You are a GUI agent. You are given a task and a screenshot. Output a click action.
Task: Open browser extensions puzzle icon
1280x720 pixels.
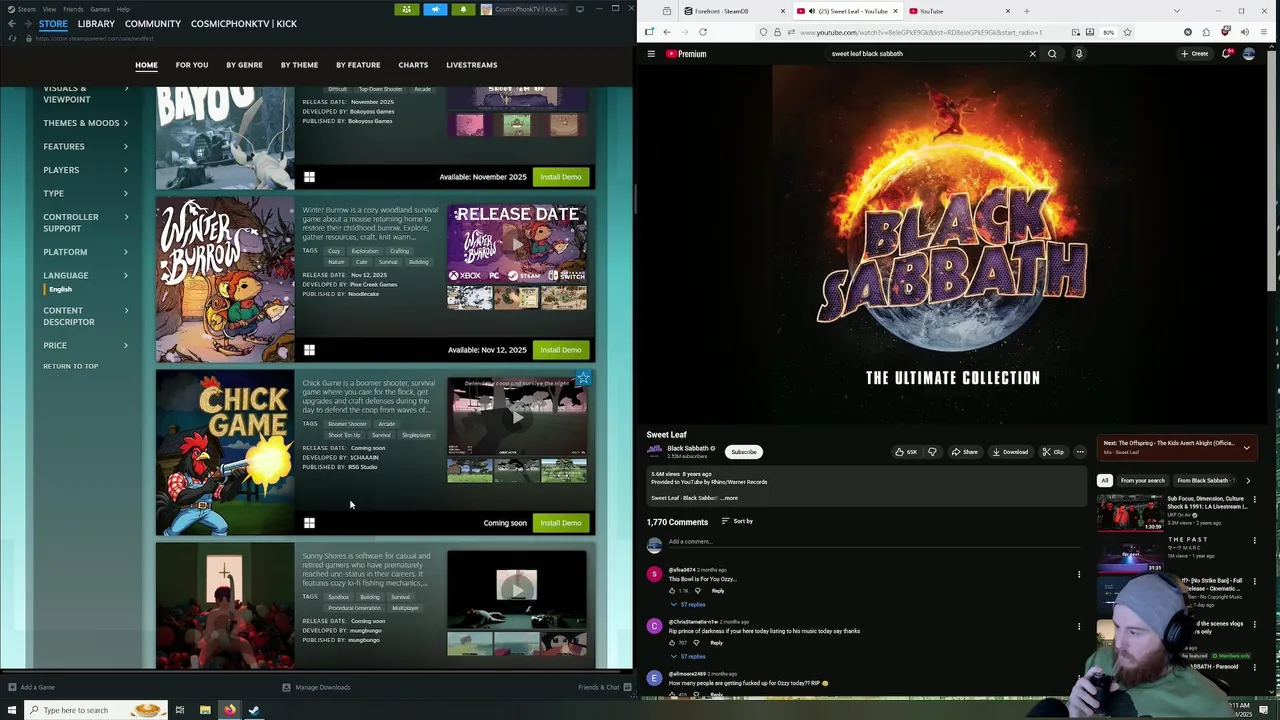(1207, 32)
